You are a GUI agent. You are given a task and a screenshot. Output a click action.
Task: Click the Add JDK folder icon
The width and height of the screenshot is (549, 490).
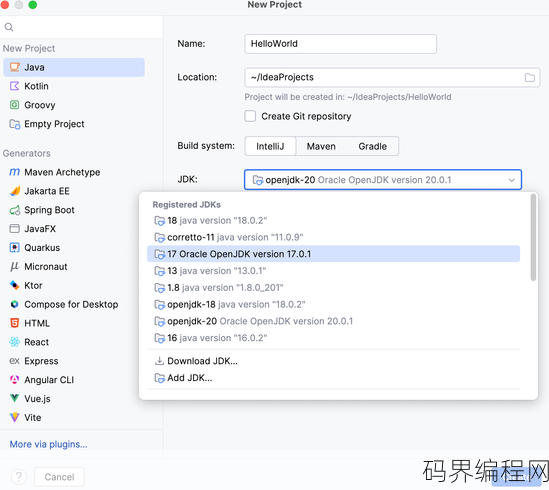(x=160, y=378)
